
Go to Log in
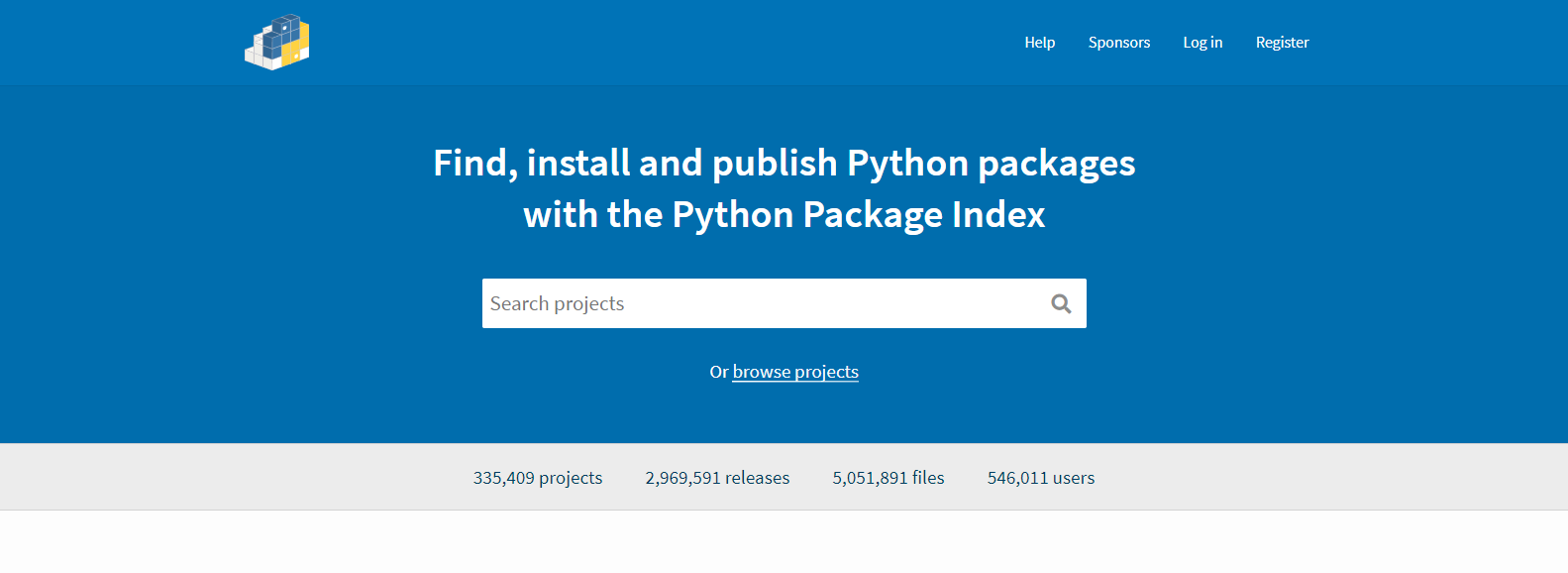tap(1202, 43)
